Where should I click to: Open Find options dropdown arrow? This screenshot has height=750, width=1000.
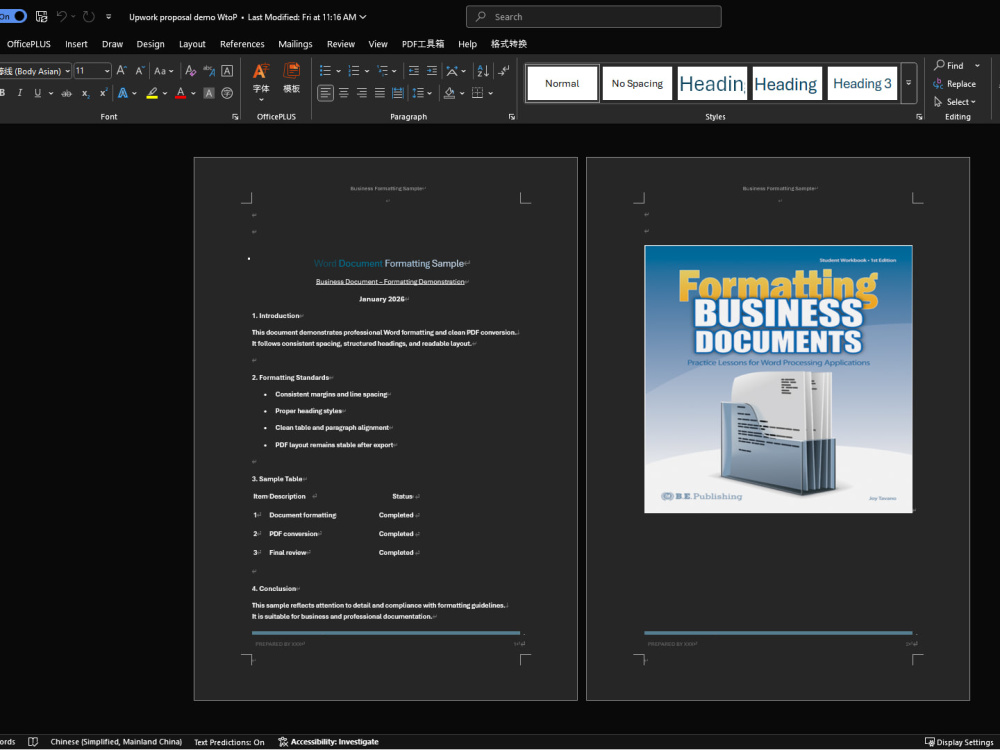click(978, 65)
